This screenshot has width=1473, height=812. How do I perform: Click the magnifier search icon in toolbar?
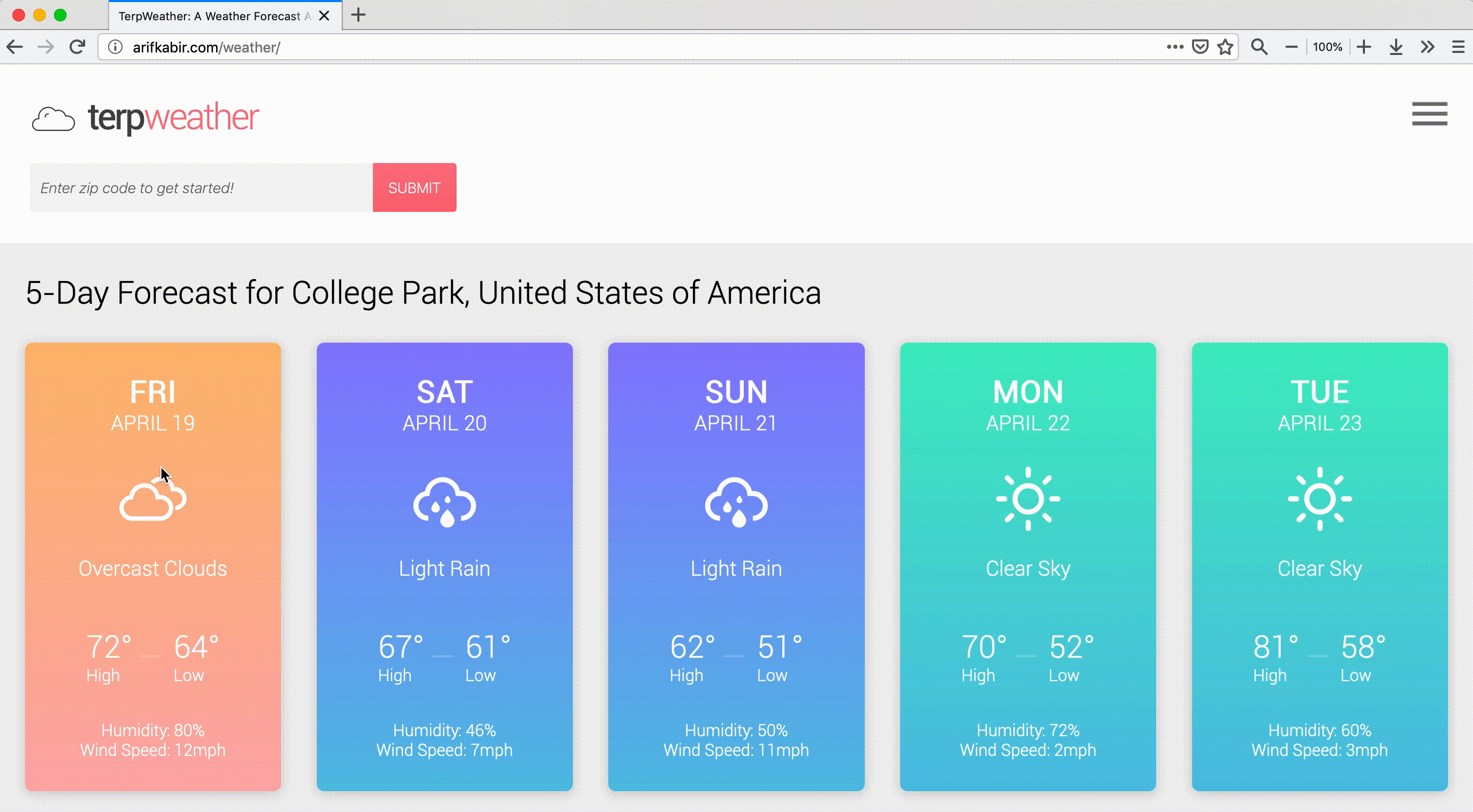[1259, 47]
